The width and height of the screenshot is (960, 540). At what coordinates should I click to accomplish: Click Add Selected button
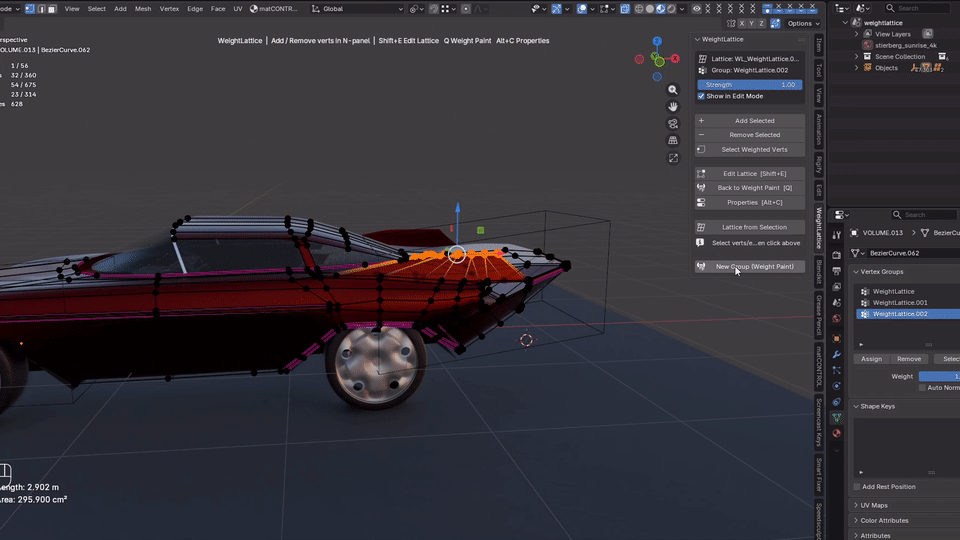pos(750,121)
